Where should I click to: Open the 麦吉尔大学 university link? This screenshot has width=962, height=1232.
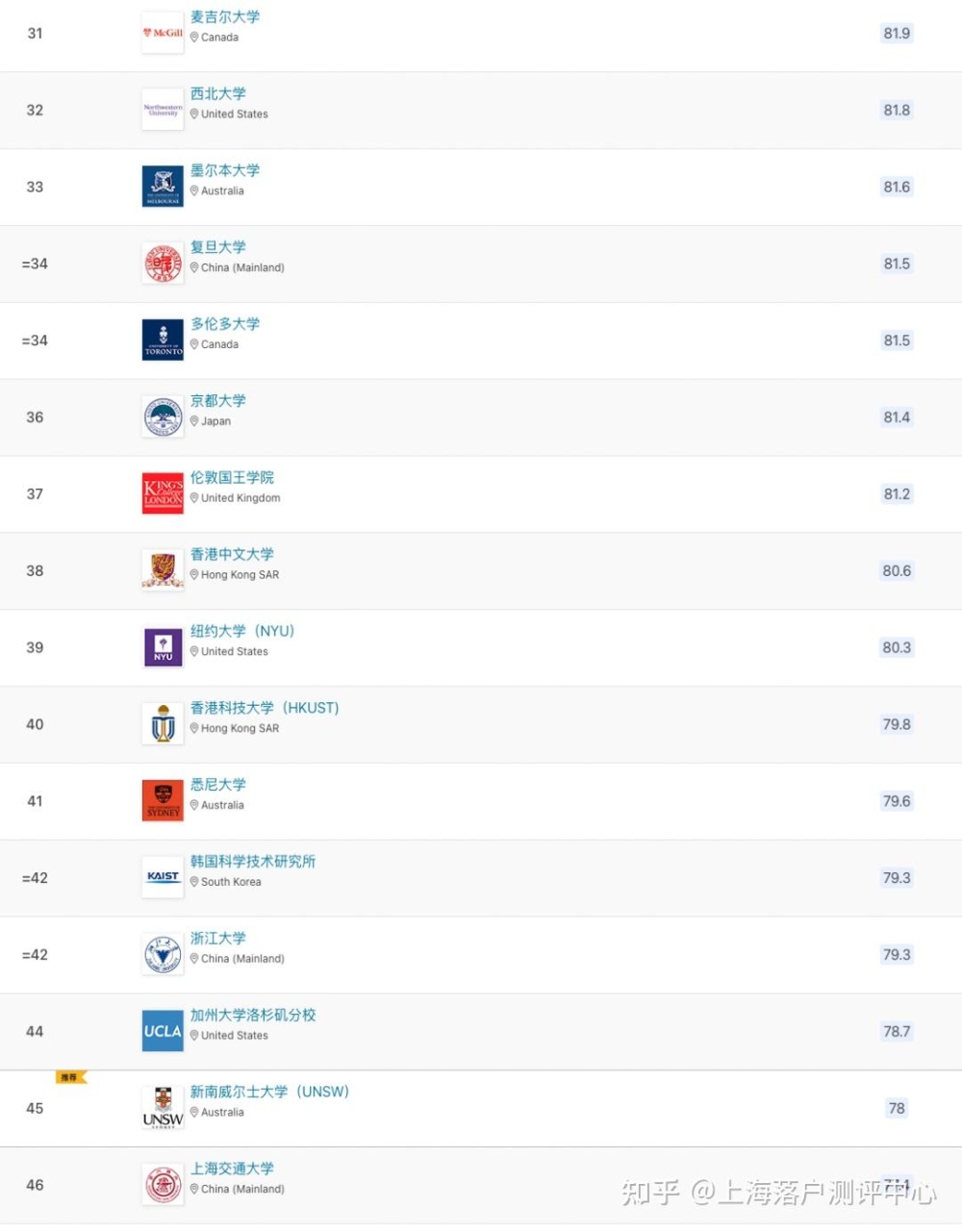coord(225,17)
